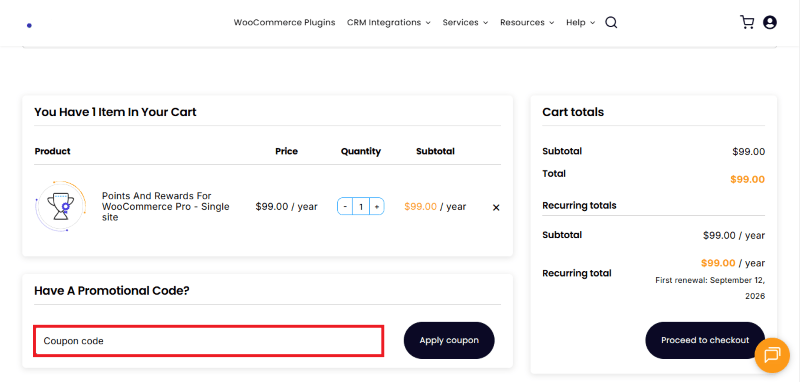The image size is (800, 382).
Task: Select the 'Recurring totals' label
Action: click(x=579, y=206)
